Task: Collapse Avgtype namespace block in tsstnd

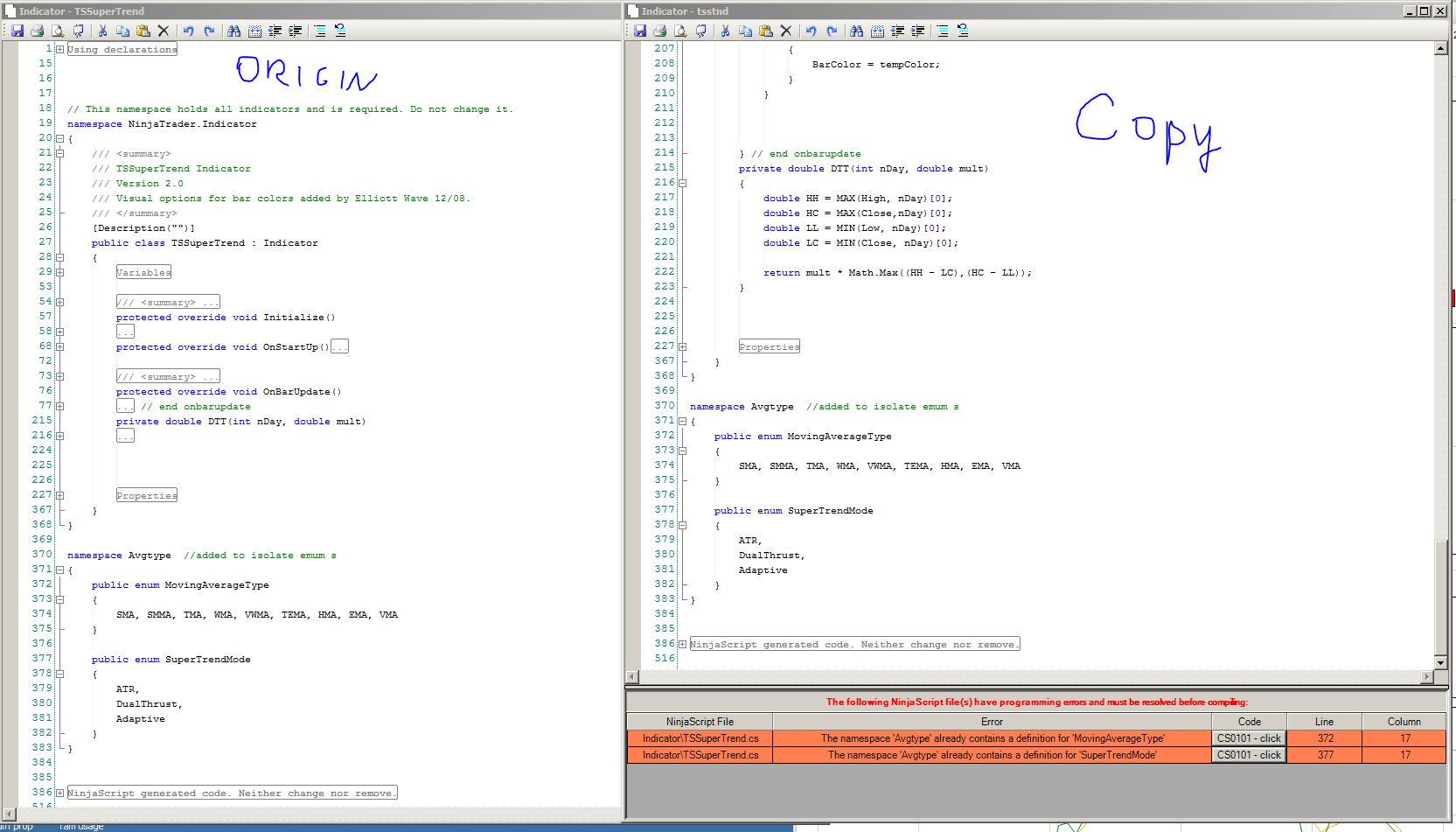Action: (x=682, y=421)
